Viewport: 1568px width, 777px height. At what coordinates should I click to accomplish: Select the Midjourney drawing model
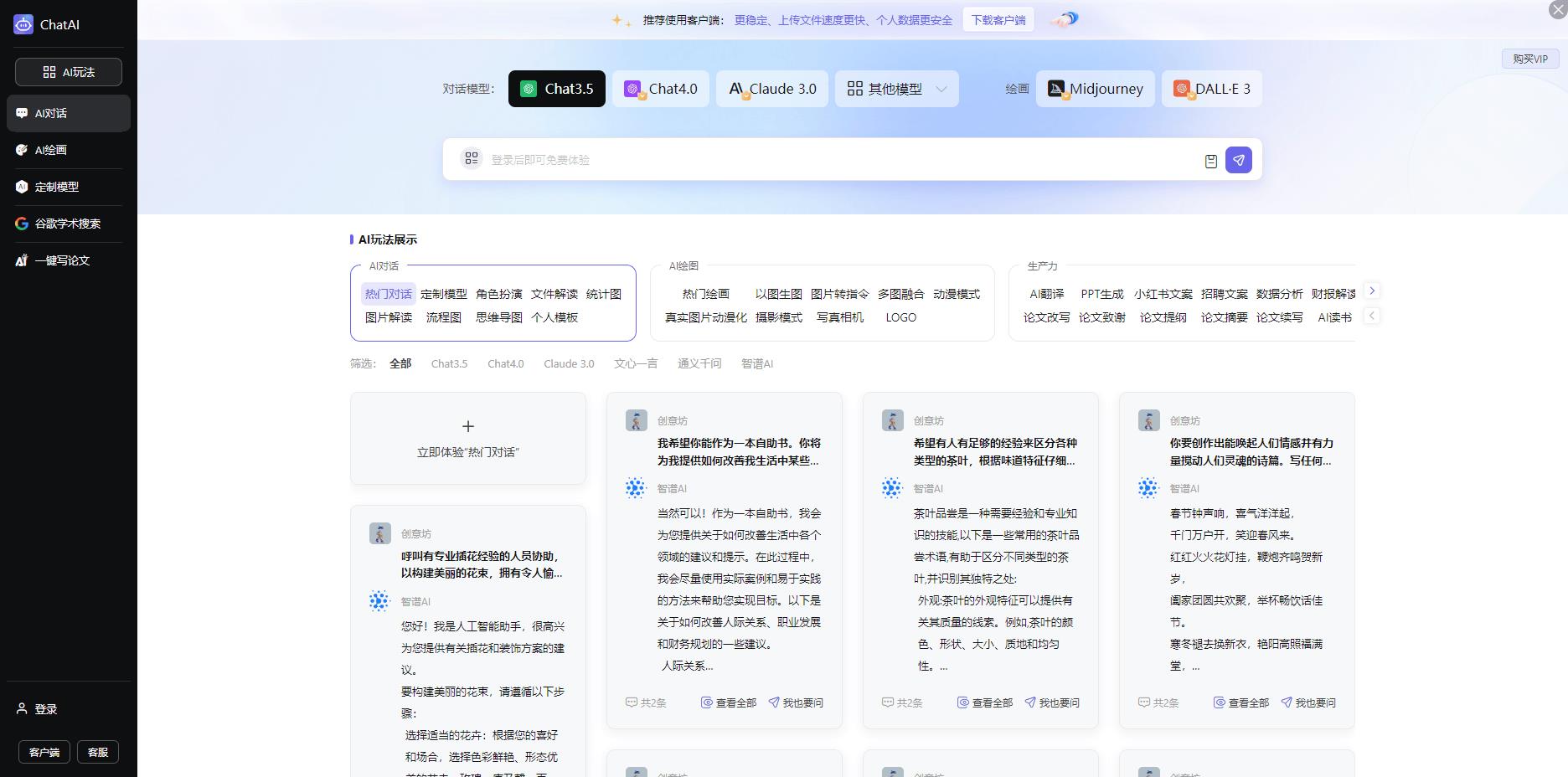click(1095, 89)
